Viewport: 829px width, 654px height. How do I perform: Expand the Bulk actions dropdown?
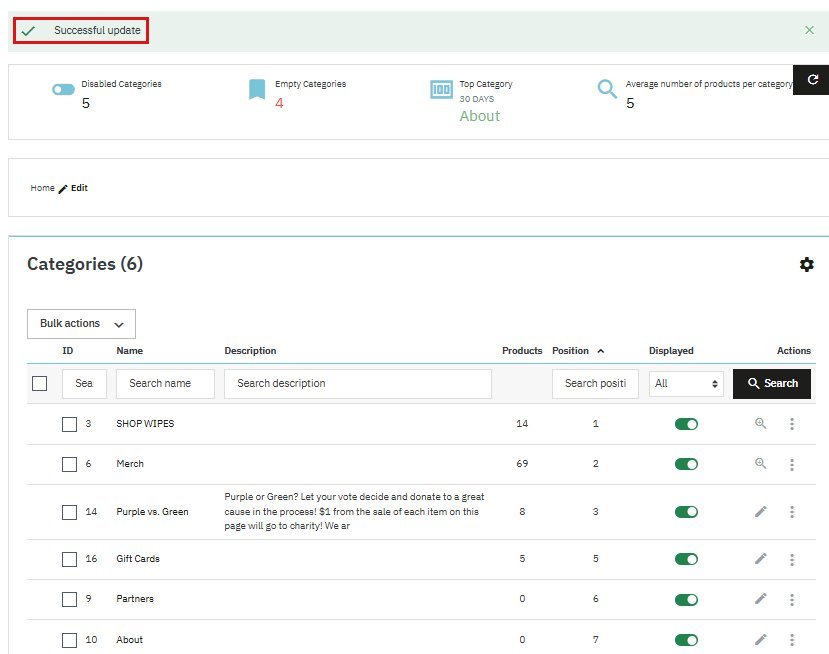81,324
